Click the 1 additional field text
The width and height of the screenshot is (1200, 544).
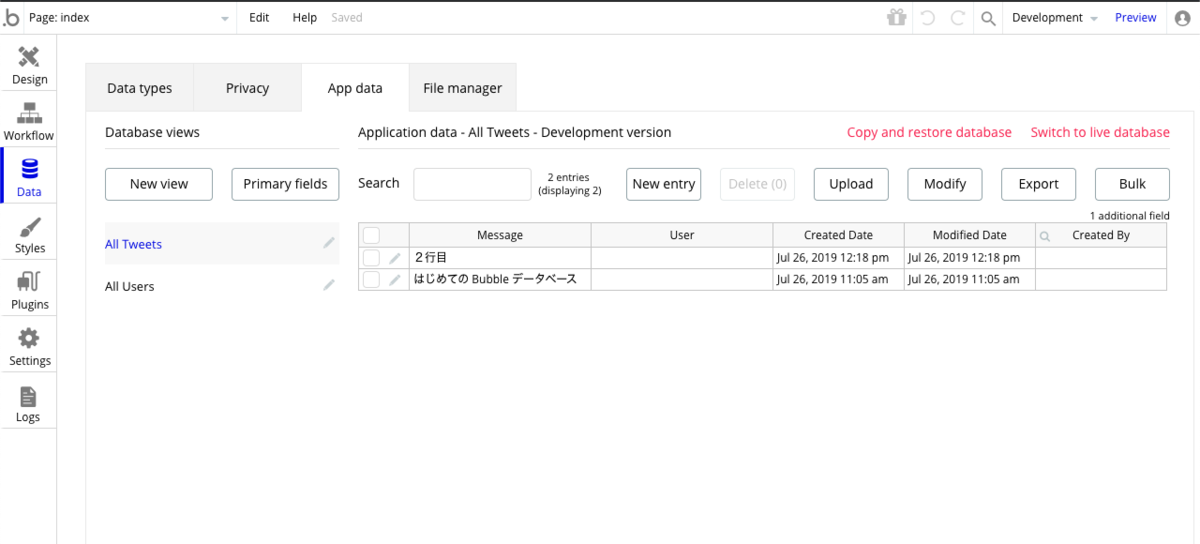coord(1129,215)
